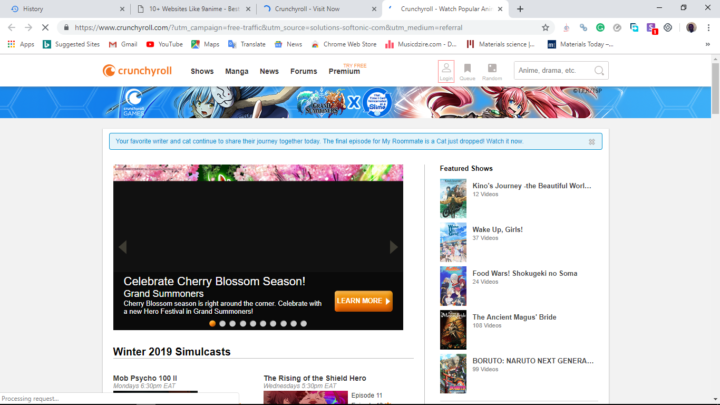Open Chrome three-dot menu
Viewport: 720px width, 405px height.
[709, 28]
